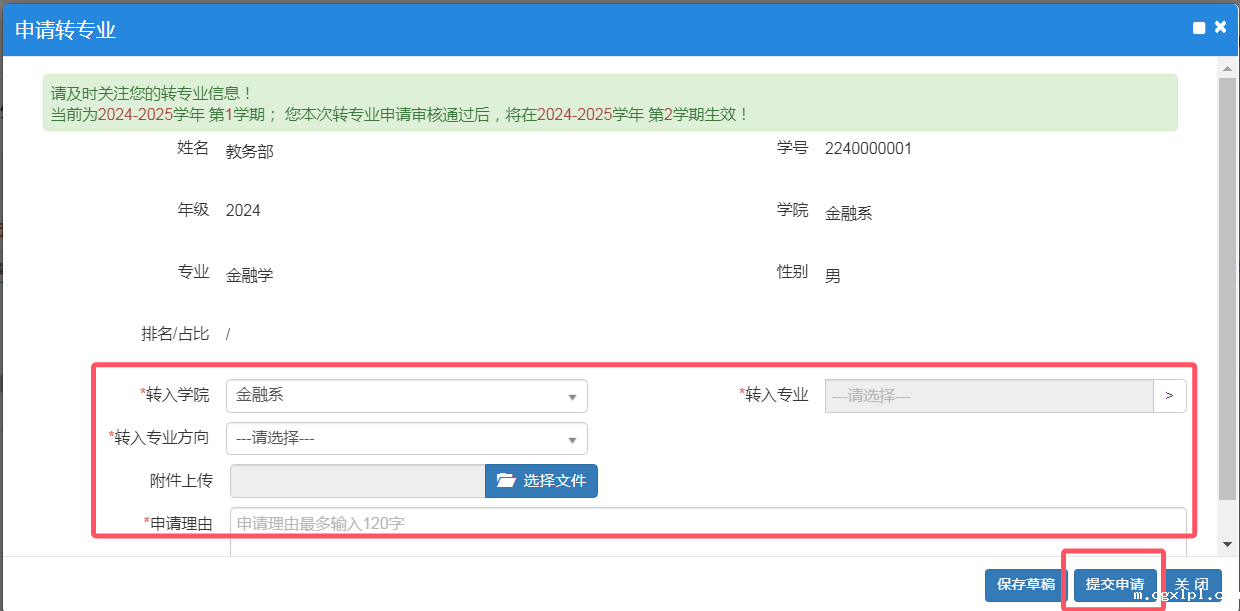Select the student number 2240000001
1240x611 pixels.
[x=867, y=149]
